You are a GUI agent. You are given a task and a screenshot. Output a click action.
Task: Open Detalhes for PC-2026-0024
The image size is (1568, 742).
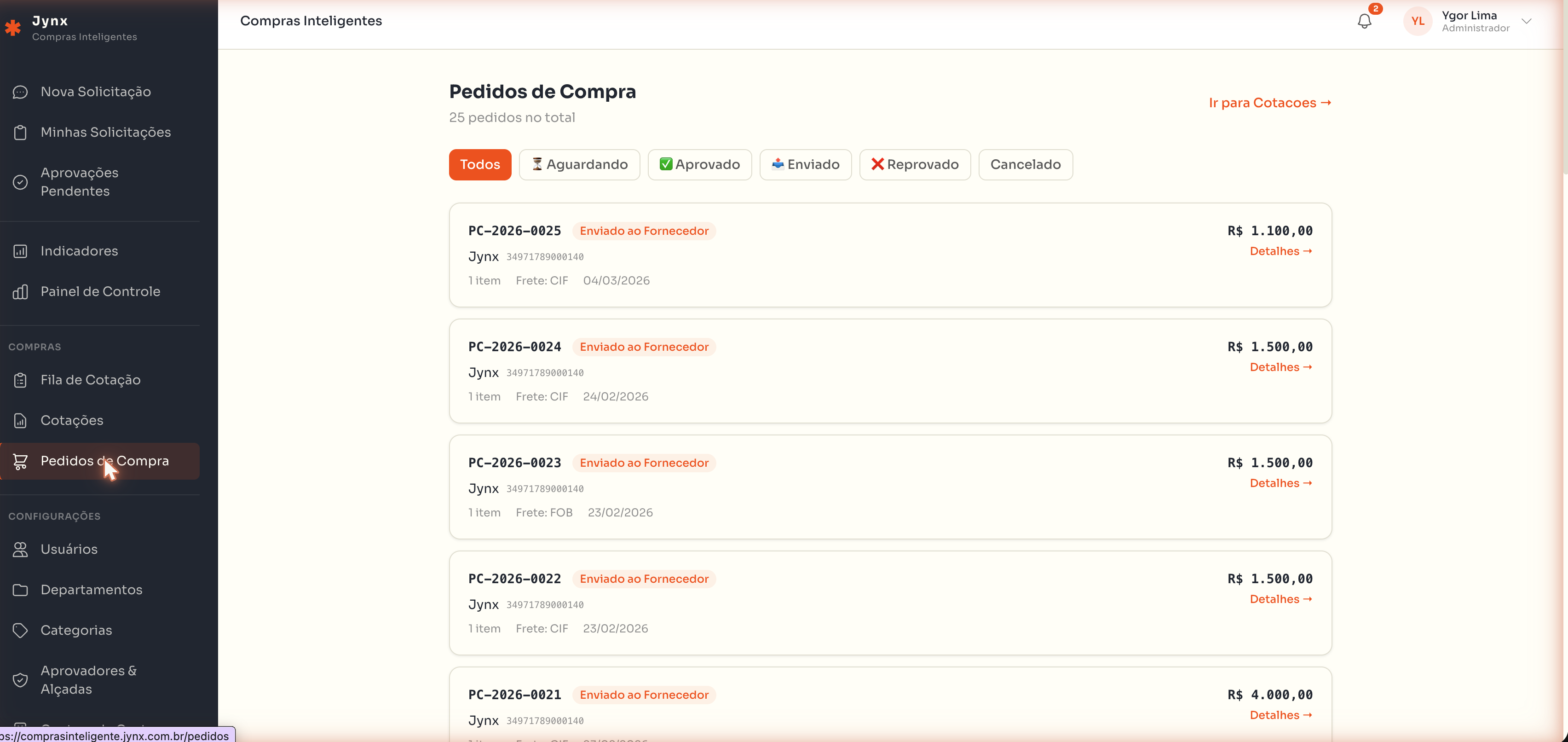(x=1281, y=367)
